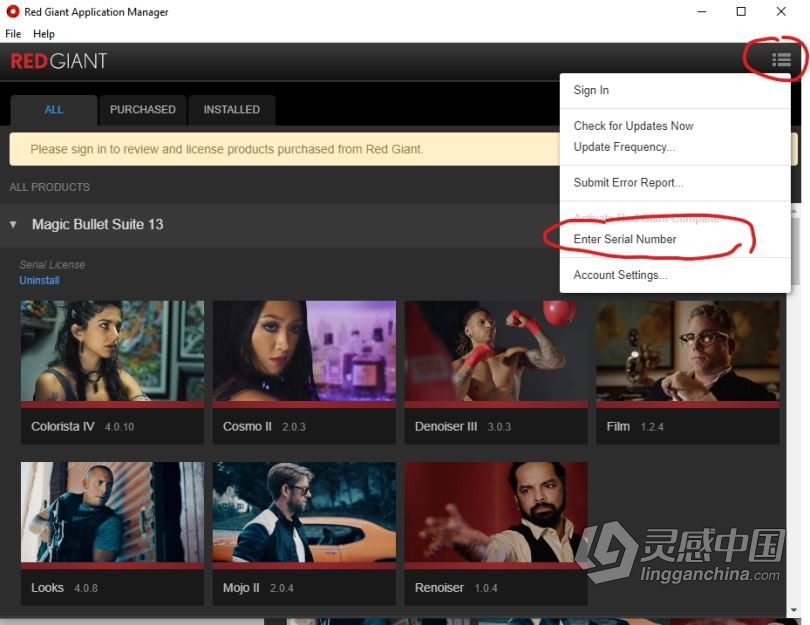Collapse the Magic Bullet Suite 13 group
This screenshot has width=810, height=625.
tap(13, 224)
